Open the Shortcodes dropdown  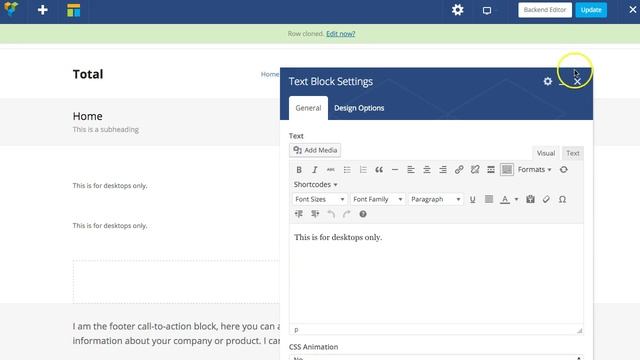tap(315, 184)
